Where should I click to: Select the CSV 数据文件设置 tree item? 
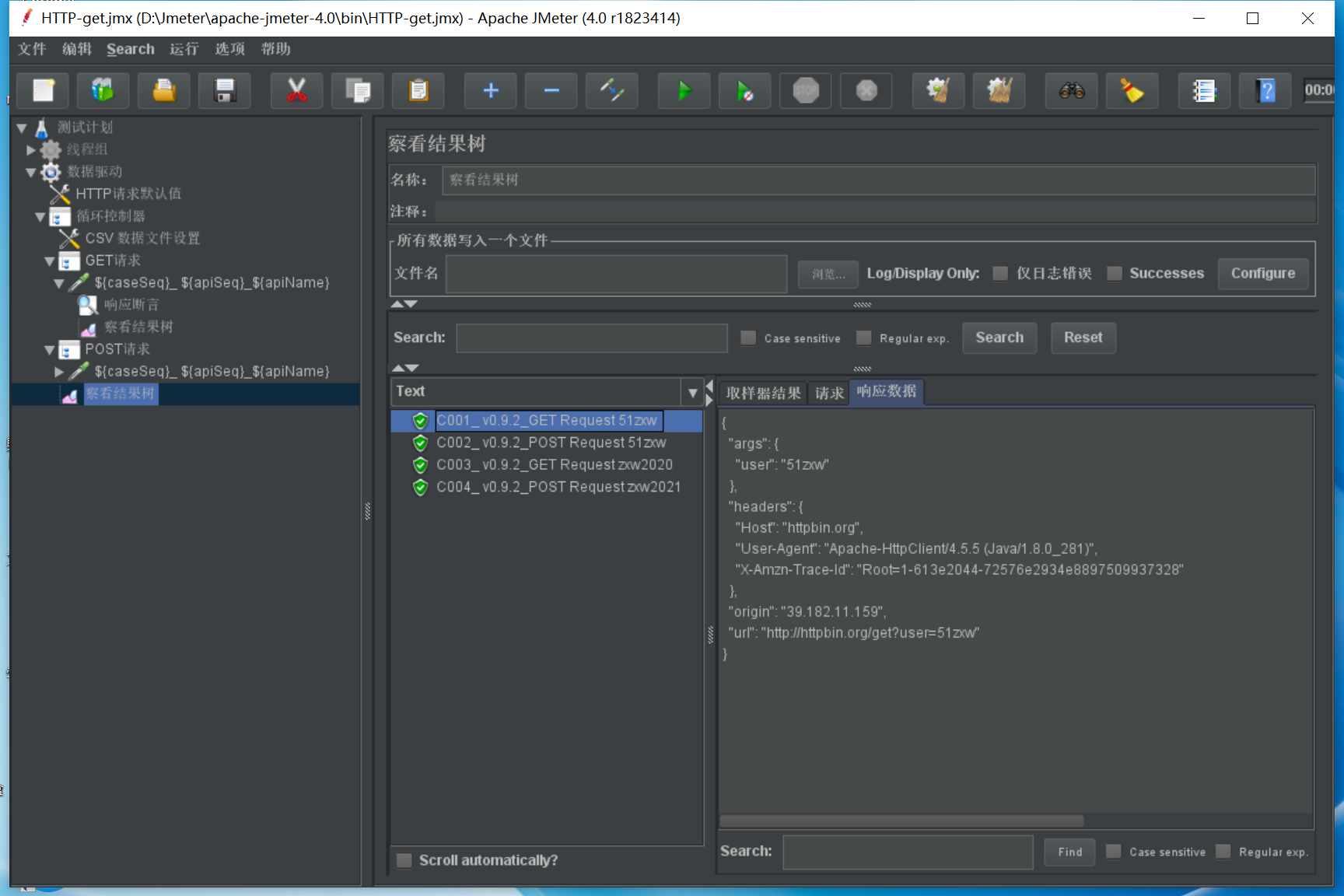click(142, 238)
